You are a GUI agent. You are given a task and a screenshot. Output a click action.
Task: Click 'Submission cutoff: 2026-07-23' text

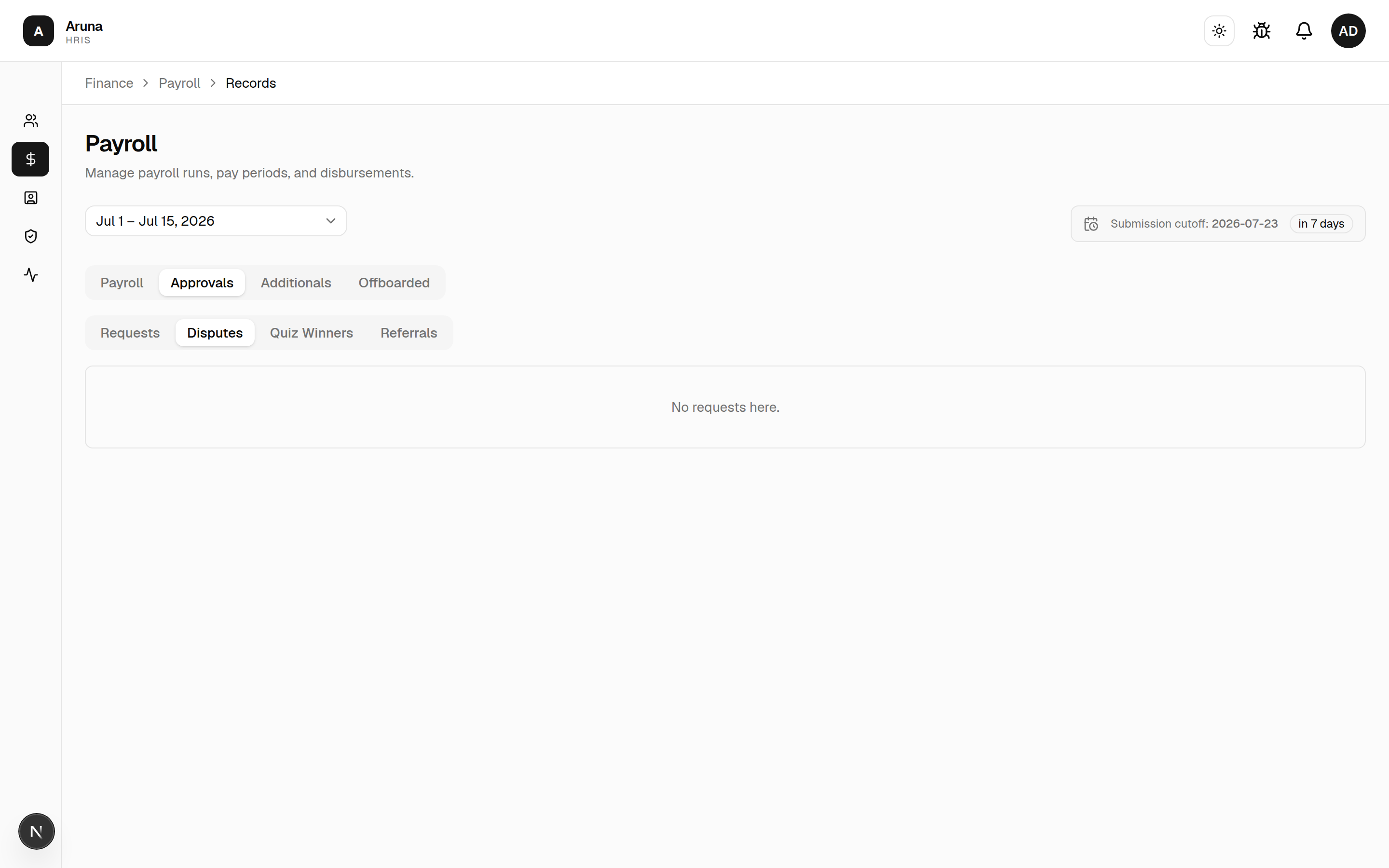[x=1194, y=224]
